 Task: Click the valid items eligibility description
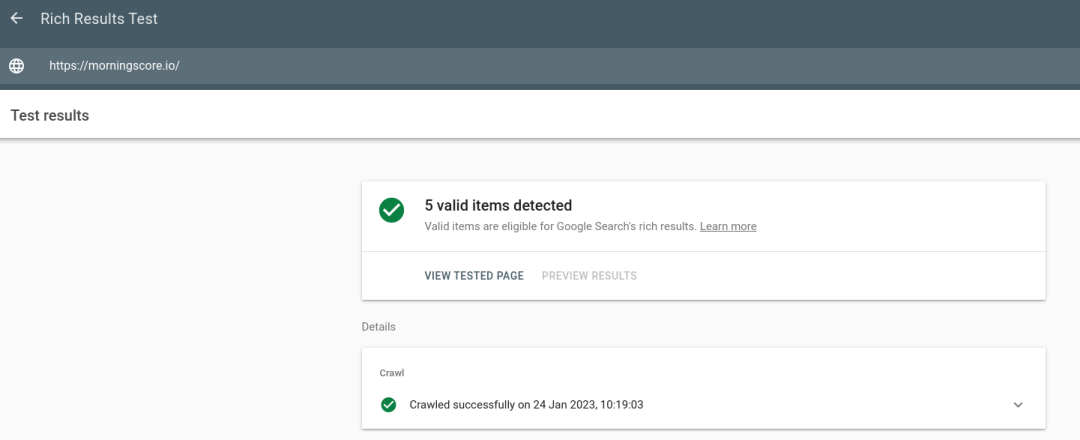coord(560,227)
